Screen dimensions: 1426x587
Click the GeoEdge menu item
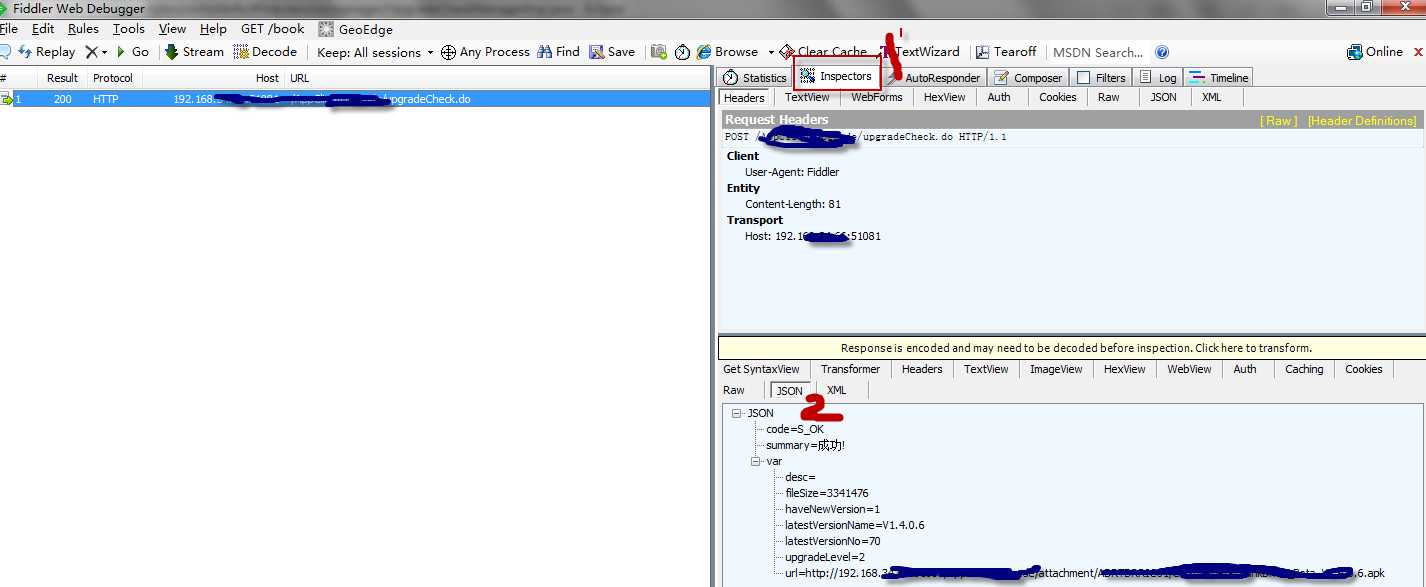356,29
